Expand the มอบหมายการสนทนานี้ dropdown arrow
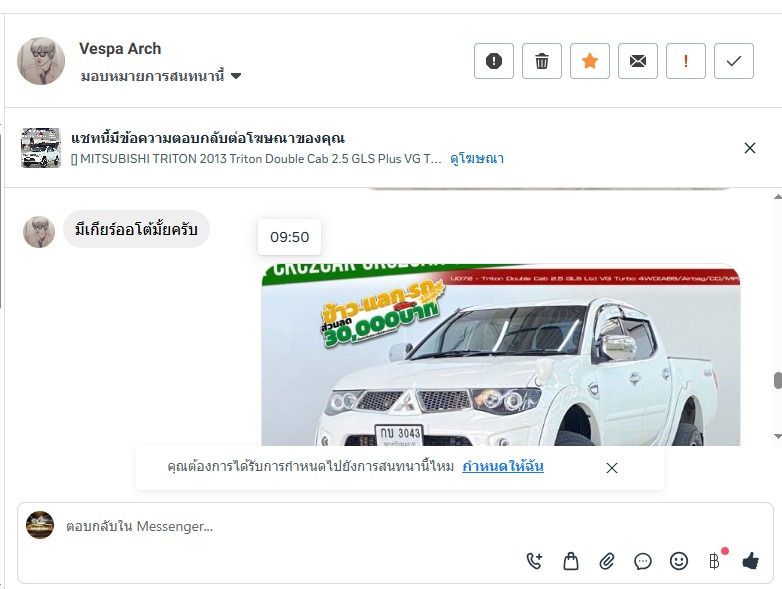Viewport: 782px width, 589px height. click(236, 76)
